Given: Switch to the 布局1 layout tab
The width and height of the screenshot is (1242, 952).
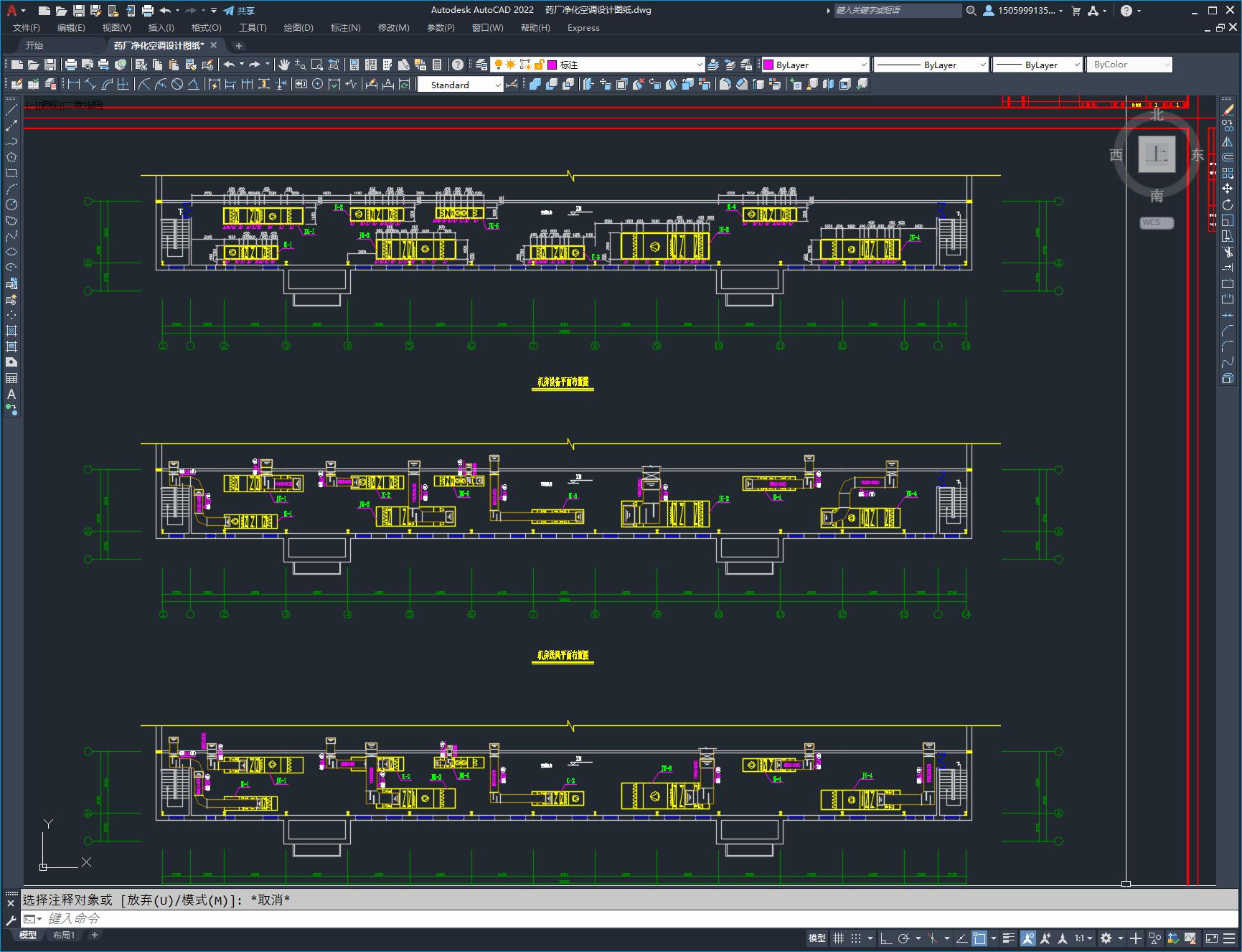Looking at the screenshot, I should [x=64, y=935].
